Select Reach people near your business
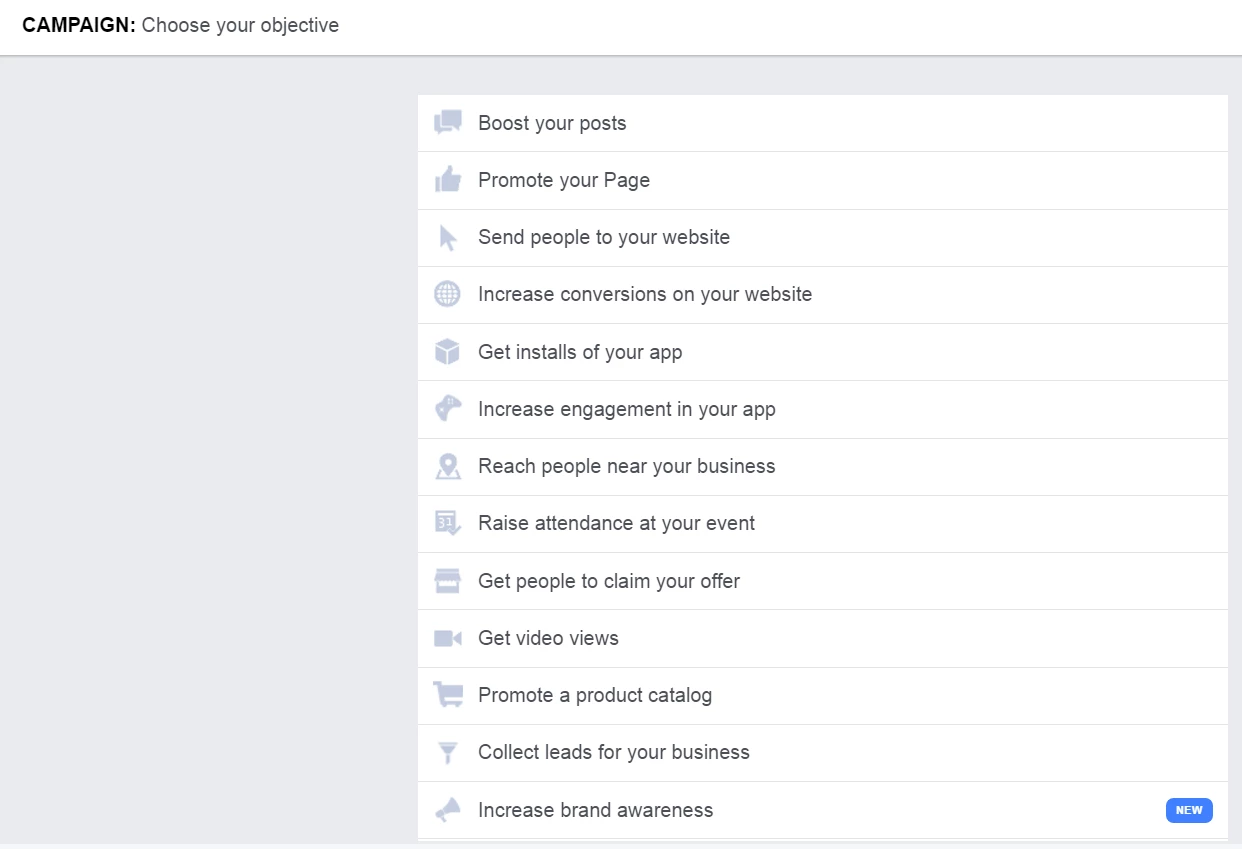The height and width of the screenshot is (849, 1242). pos(627,466)
